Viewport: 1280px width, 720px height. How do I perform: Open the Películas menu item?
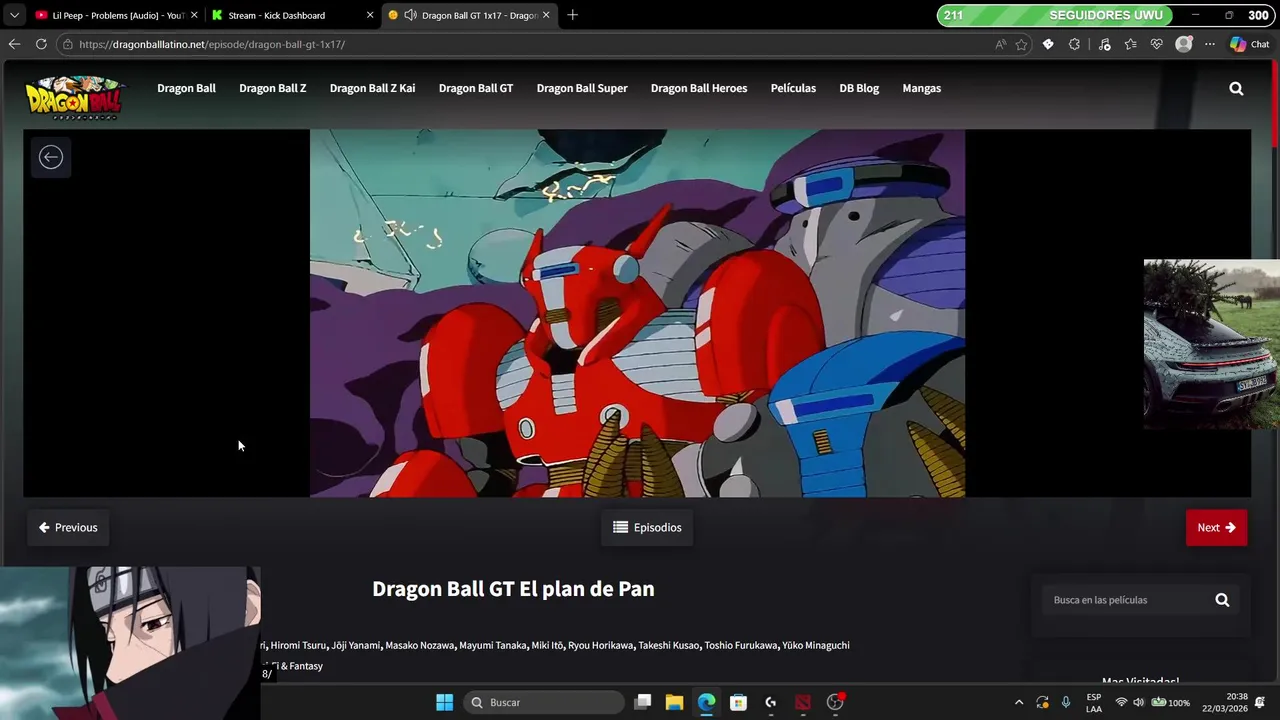click(793, 88)
